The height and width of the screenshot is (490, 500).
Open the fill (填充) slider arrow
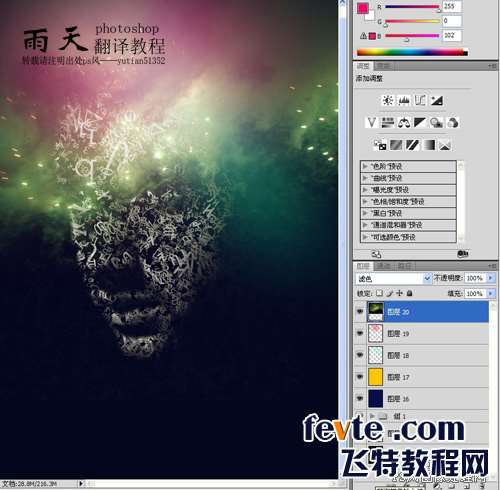(491, 293)
